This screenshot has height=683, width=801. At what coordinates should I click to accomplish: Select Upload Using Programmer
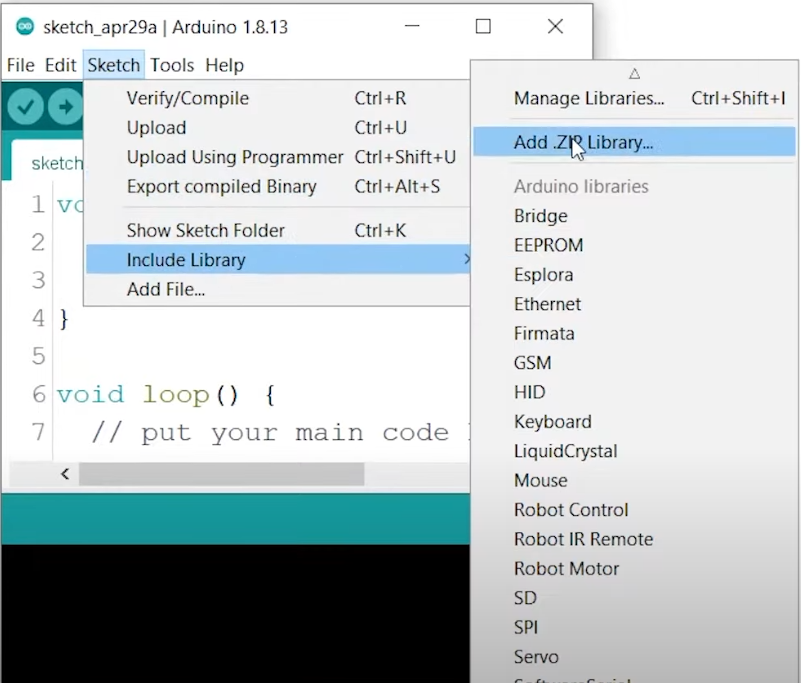(x=277, y=157)
